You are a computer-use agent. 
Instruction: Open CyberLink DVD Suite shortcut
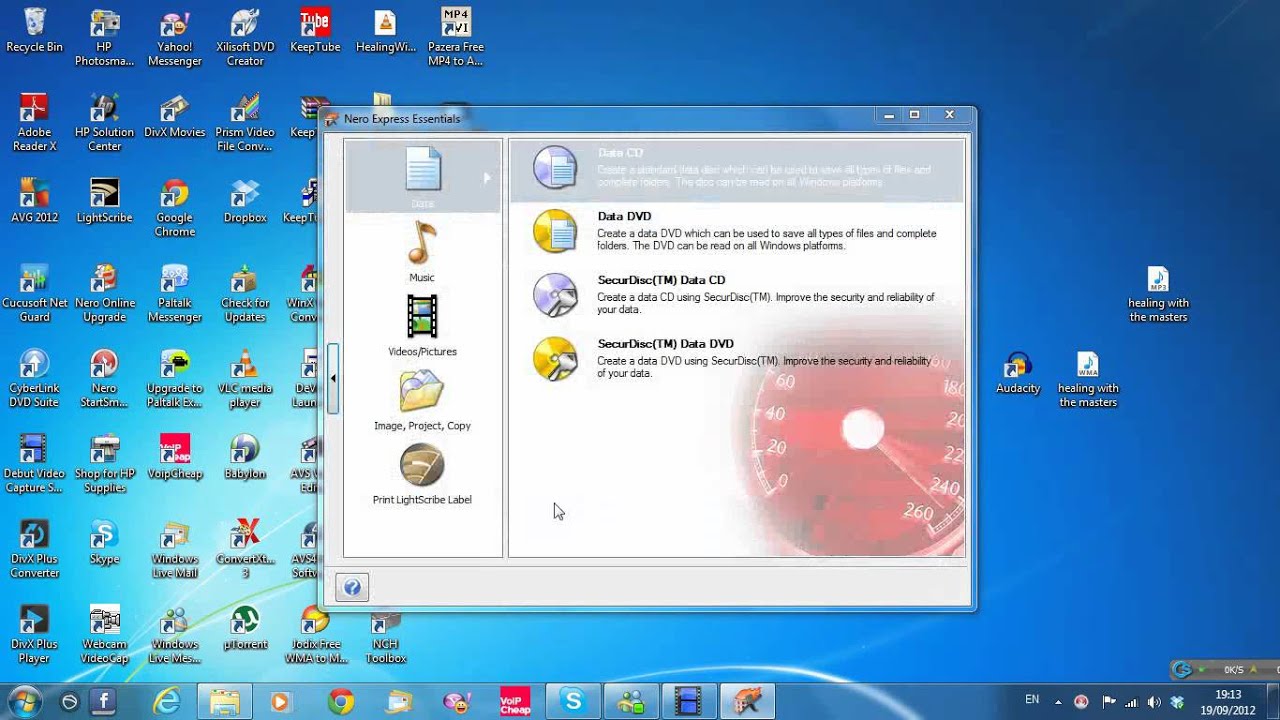(x=34, y=378)
